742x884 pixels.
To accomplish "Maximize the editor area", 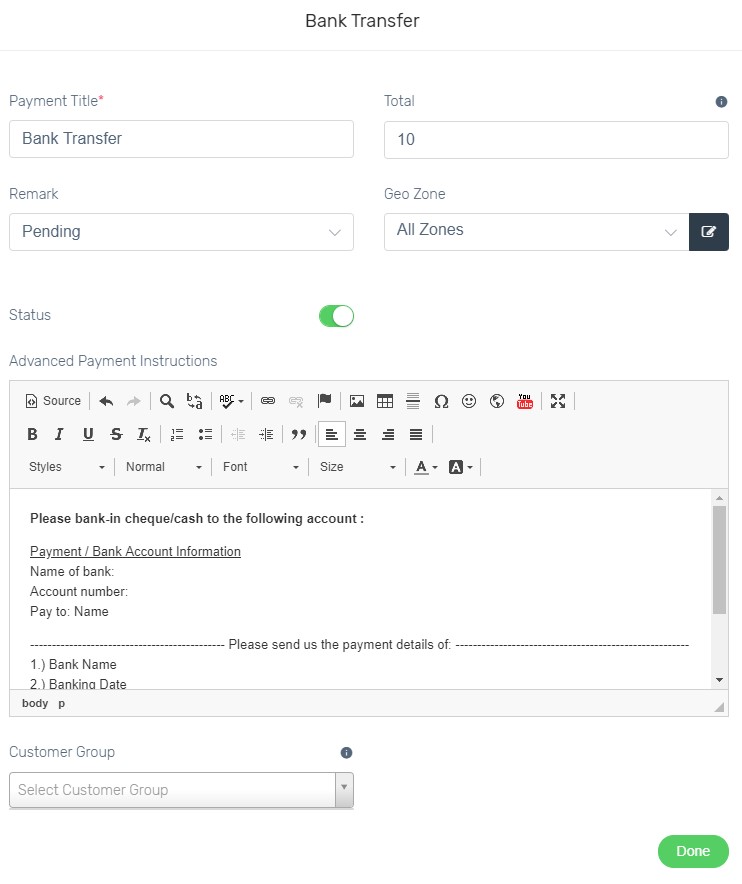I will [558, 401].
